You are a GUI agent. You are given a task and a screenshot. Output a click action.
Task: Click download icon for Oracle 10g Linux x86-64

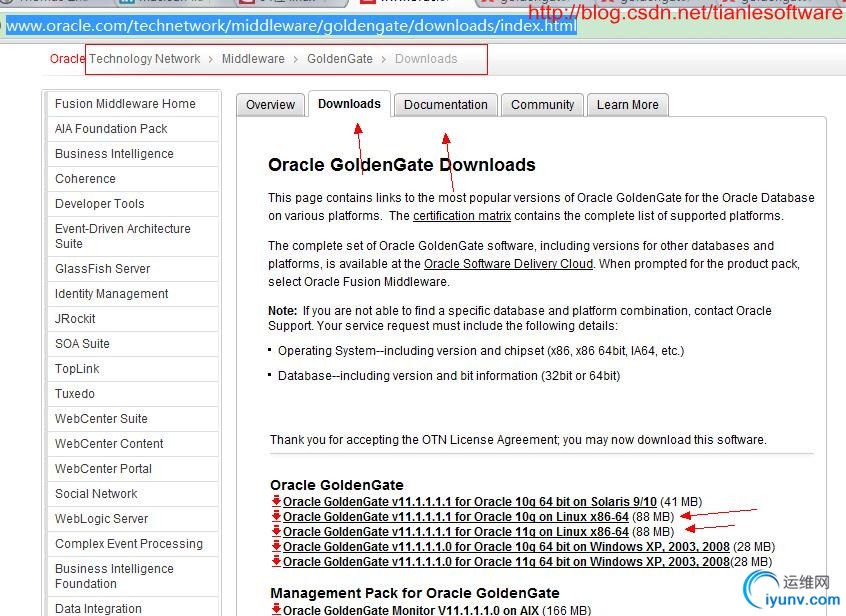point(276,516)
